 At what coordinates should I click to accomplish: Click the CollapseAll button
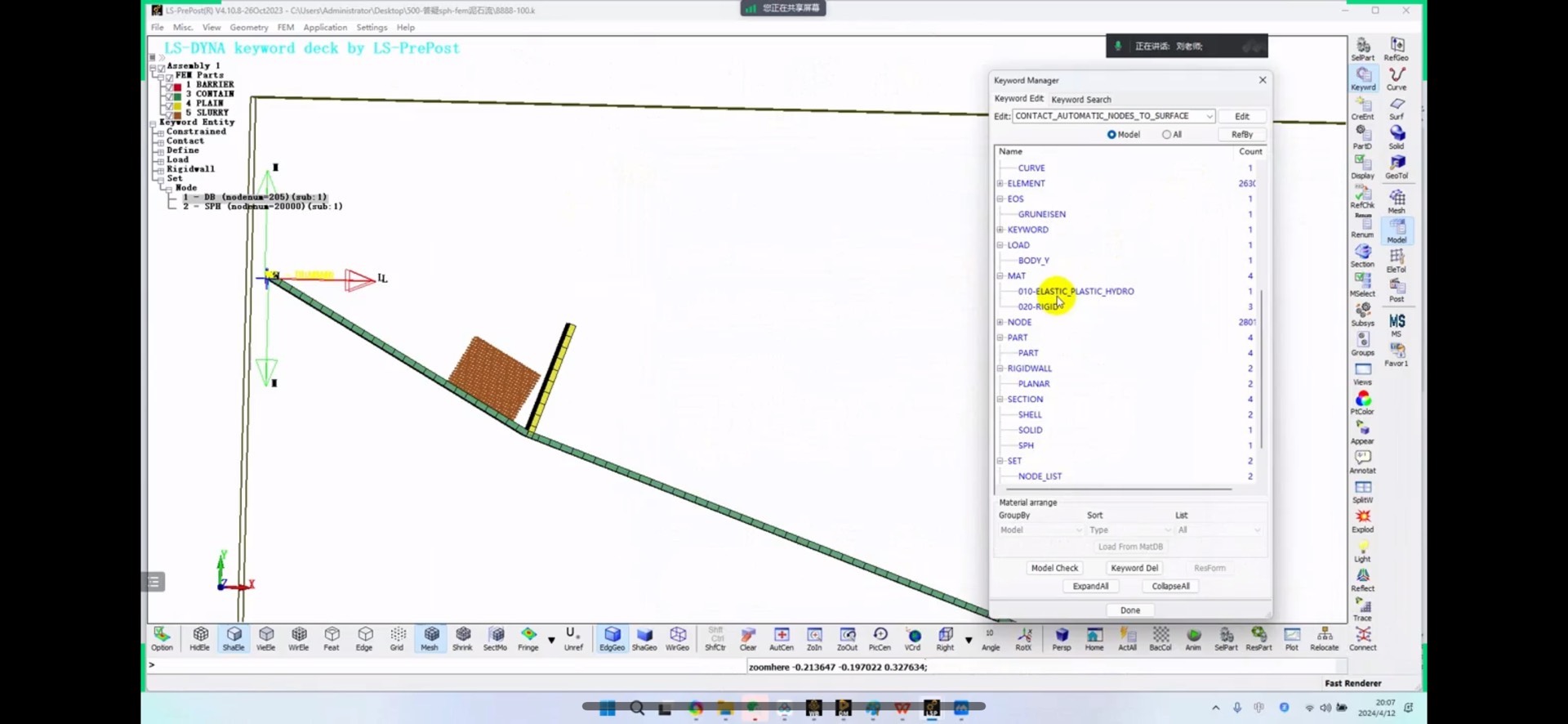1170,586
